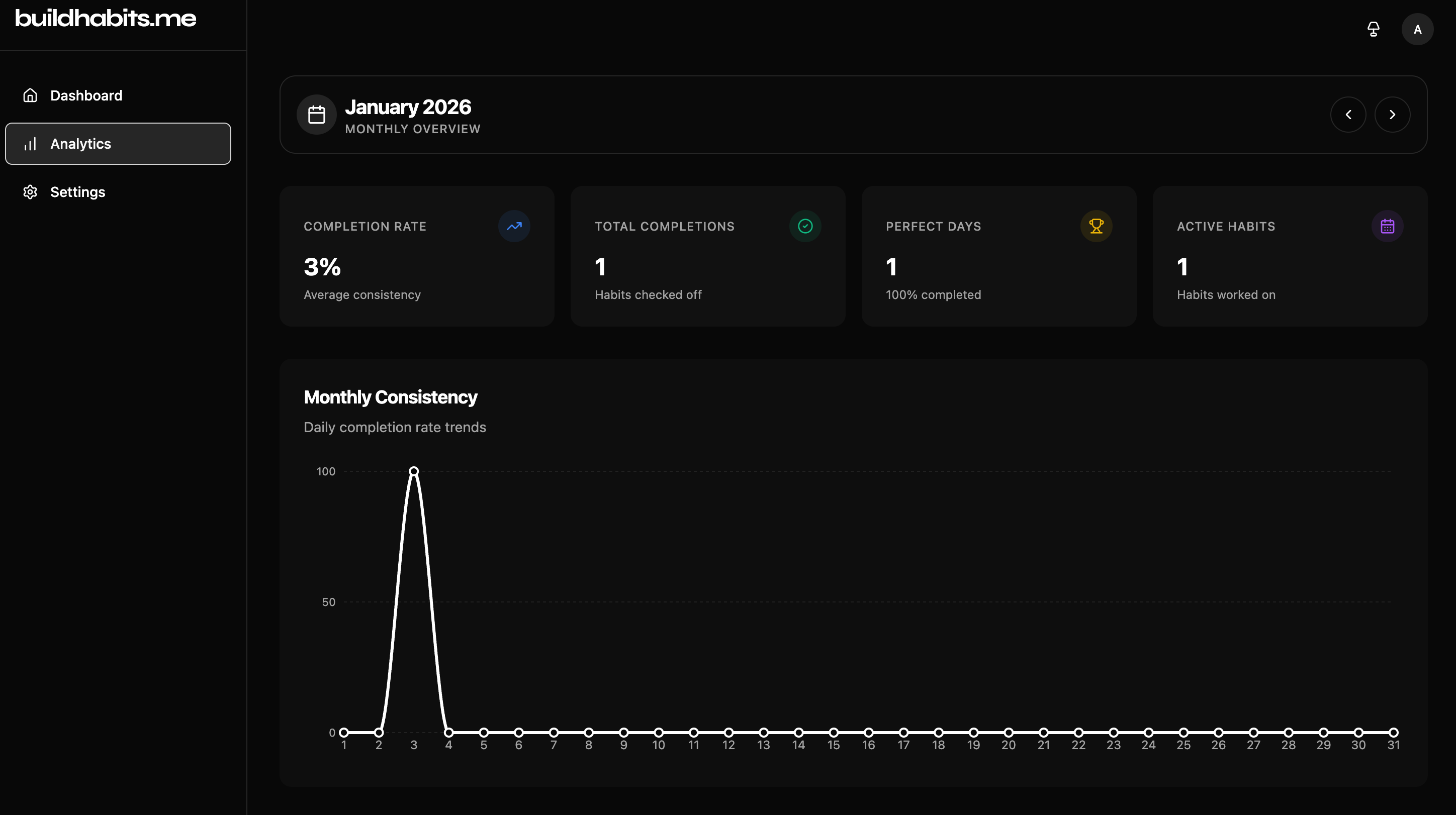Select the Analytics sidebar entry
Image resolution: width=1456 pixels, height=815 pixels.
click(x=81, y=144)
